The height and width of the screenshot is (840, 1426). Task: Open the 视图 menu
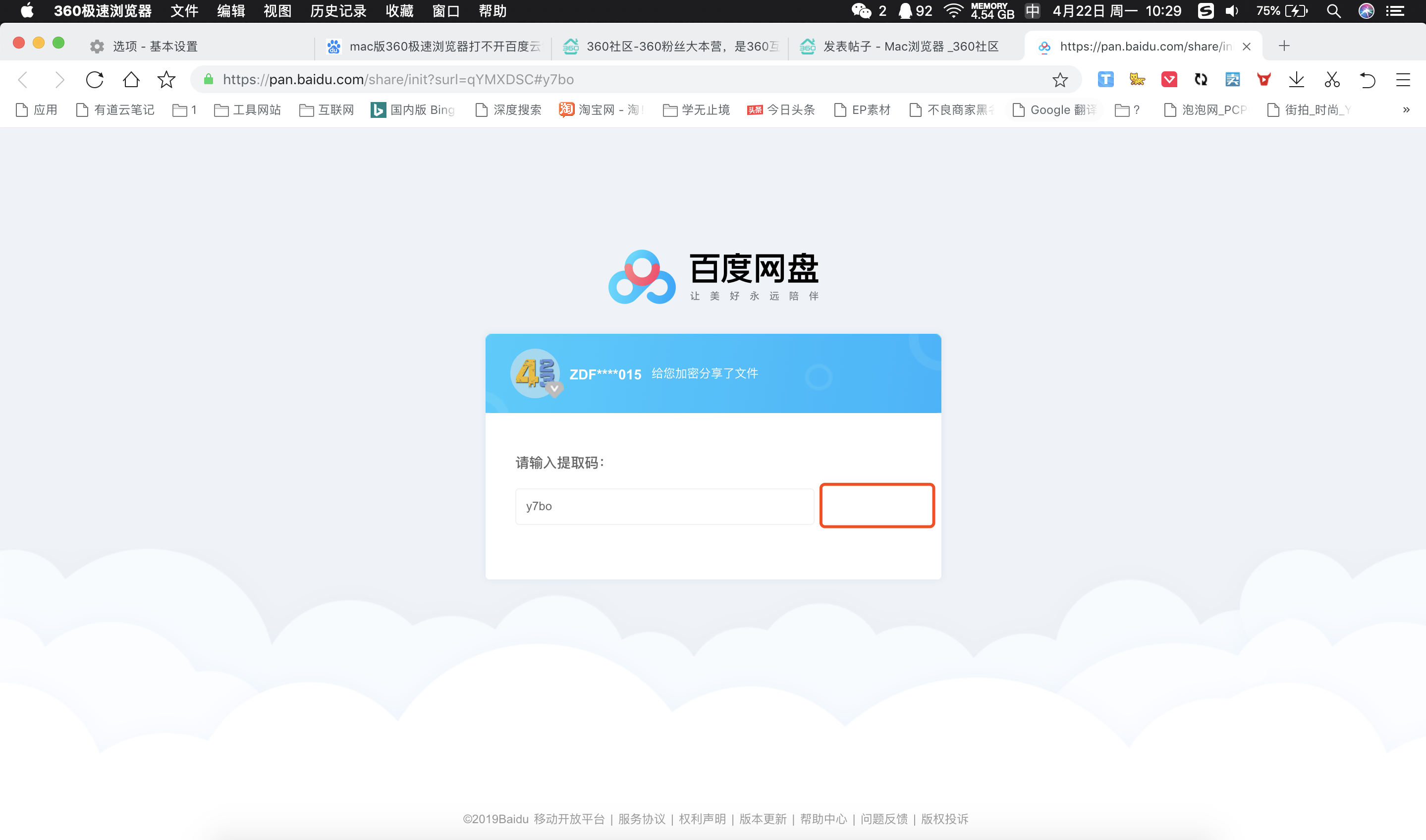[x=277, y=11]
